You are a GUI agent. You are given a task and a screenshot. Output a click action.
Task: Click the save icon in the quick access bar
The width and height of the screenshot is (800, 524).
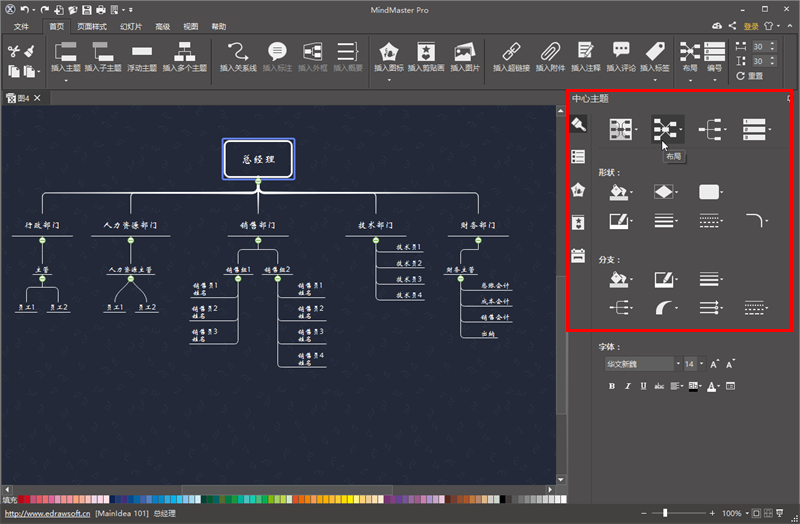[87, 10]
